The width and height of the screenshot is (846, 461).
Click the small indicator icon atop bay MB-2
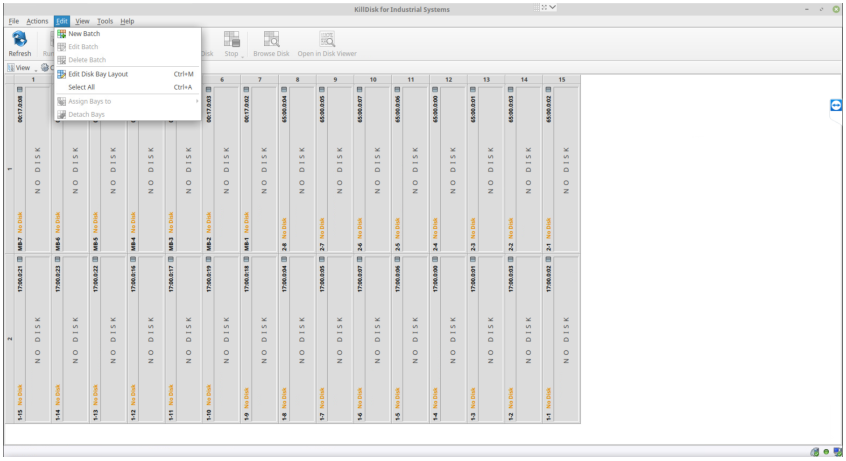click(209, 90)
